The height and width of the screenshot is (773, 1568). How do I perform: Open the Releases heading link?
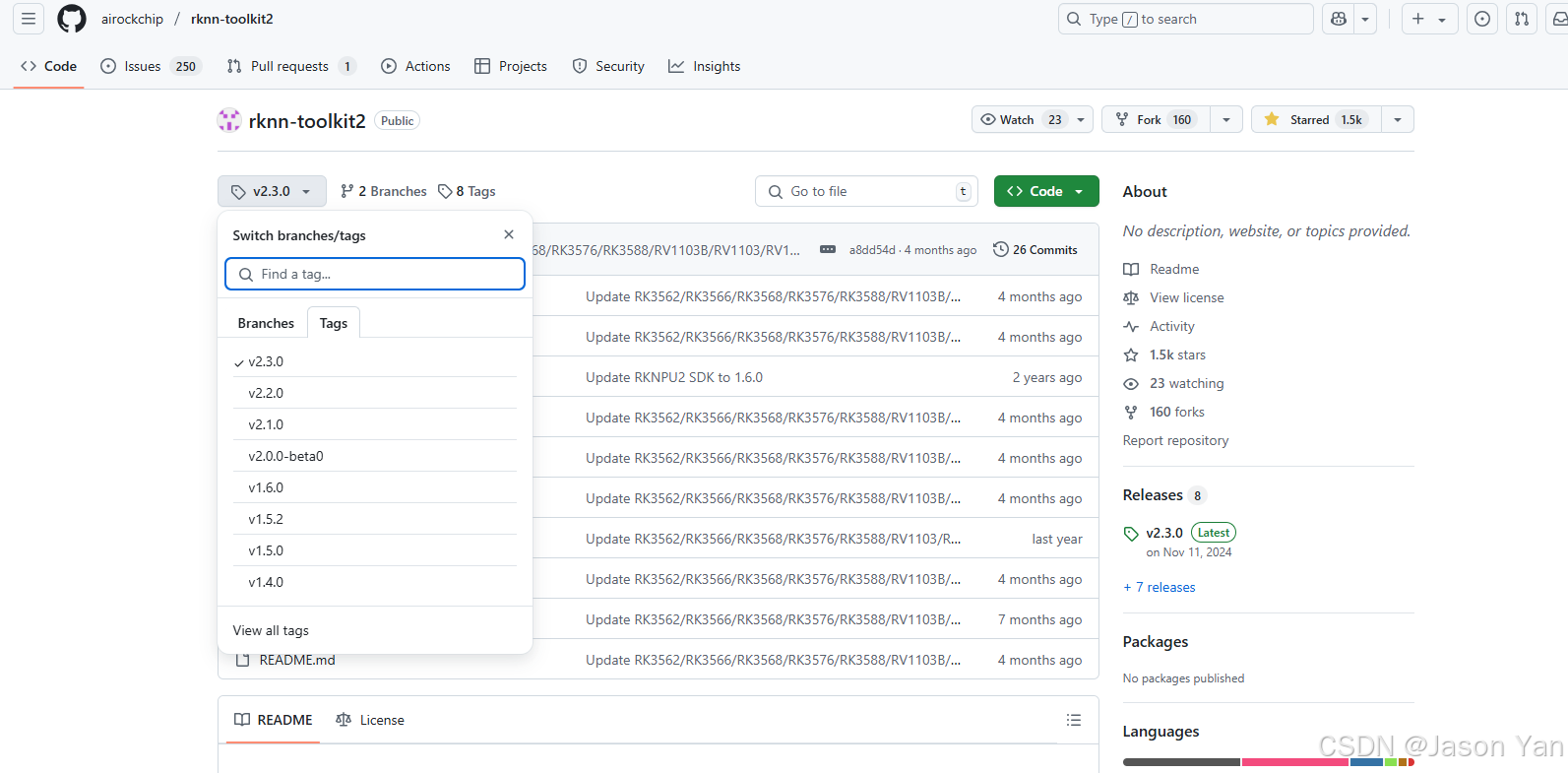coord(1164,495)
